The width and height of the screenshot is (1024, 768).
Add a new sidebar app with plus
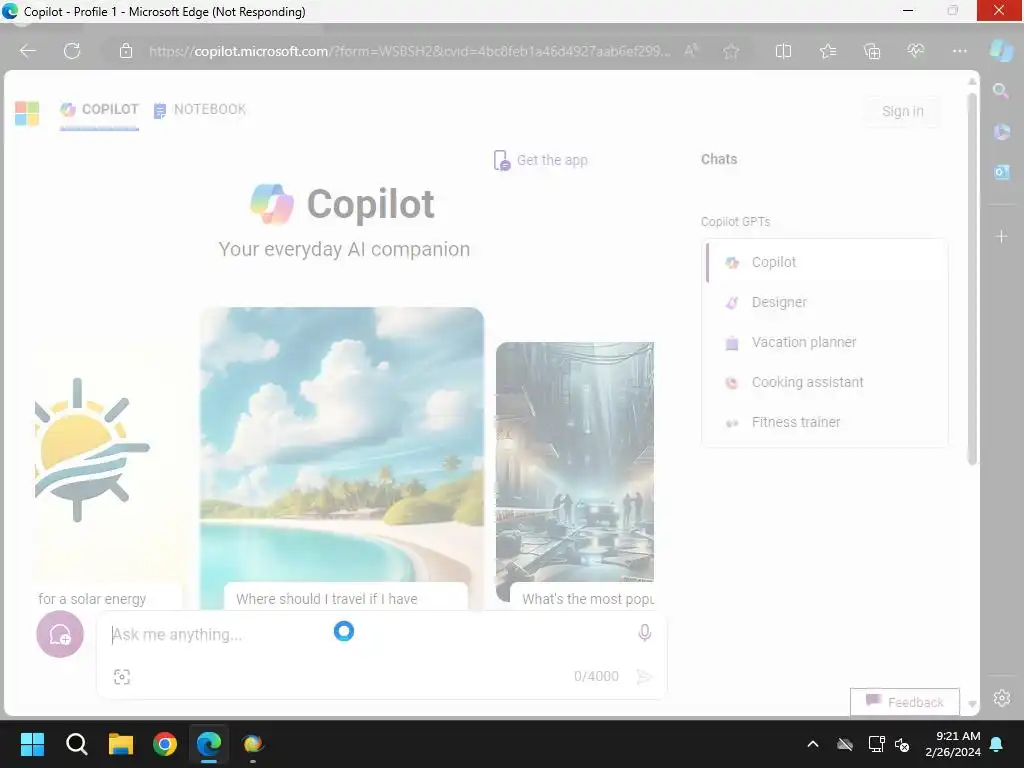click(x=1001, y=236)
